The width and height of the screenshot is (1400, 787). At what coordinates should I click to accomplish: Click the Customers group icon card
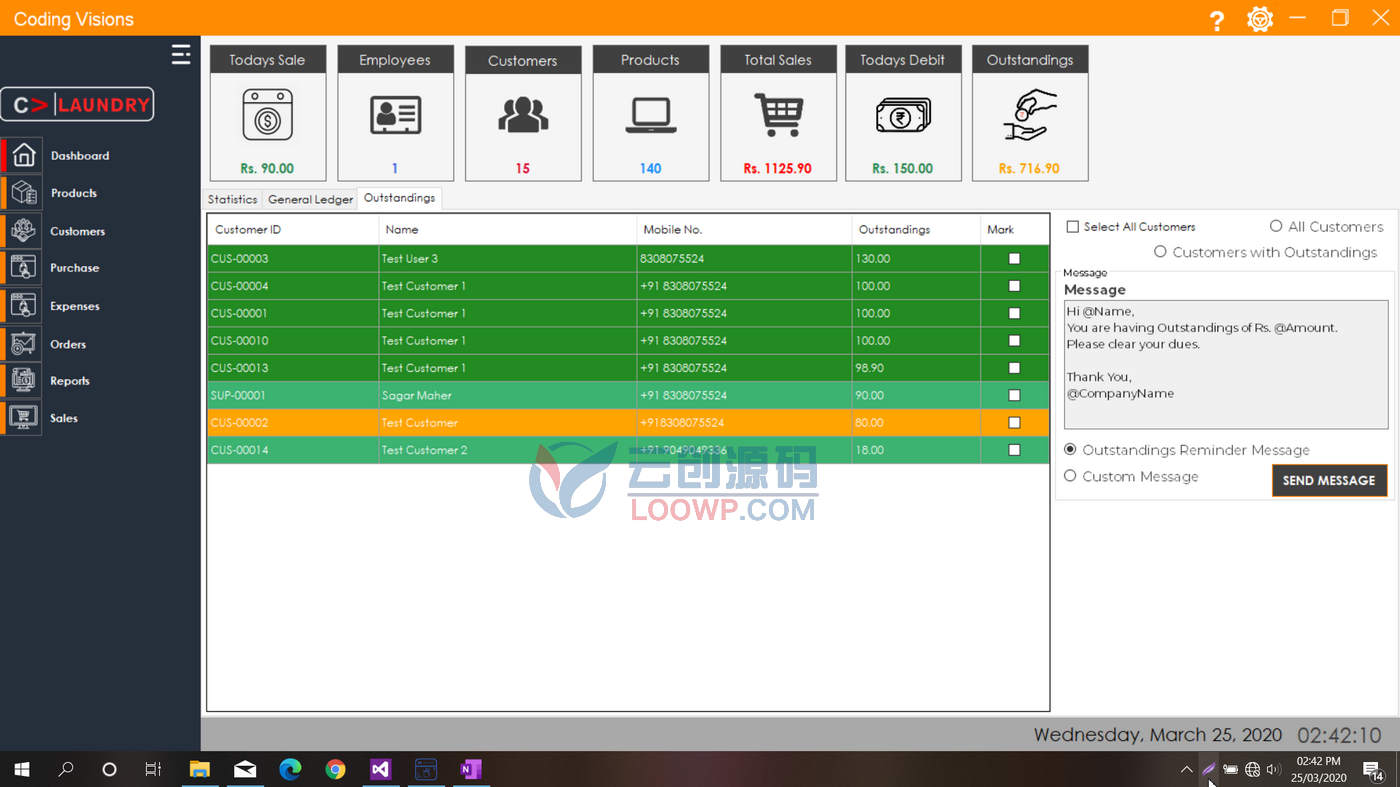pyautogui.click(x=523, y=116)
